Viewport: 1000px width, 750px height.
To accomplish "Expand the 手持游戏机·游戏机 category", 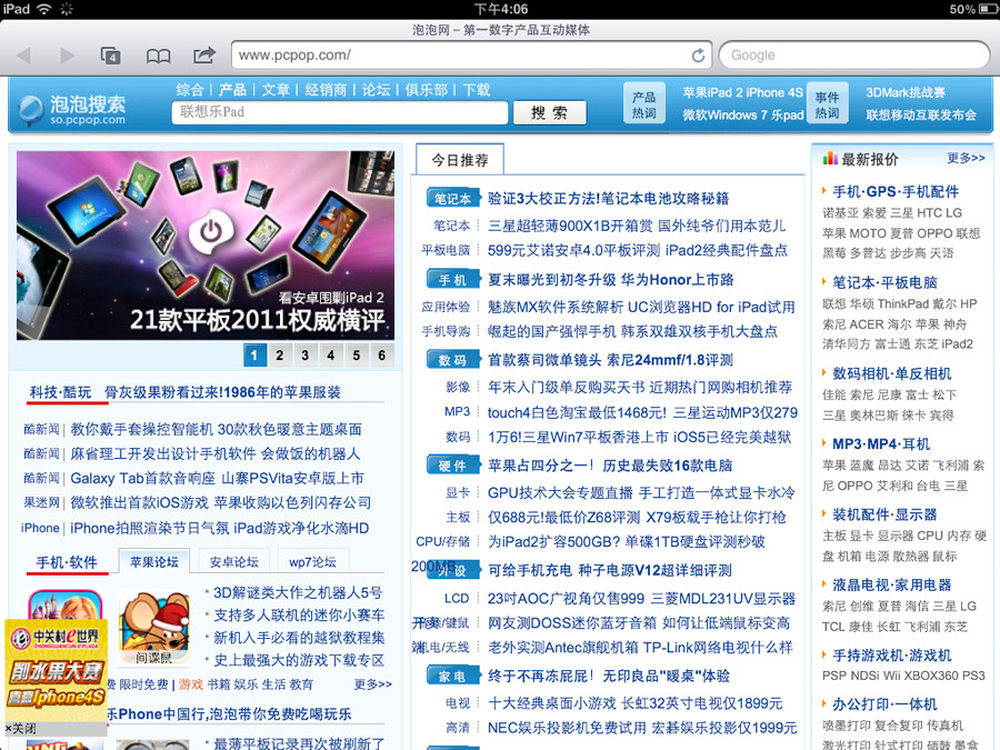I will pos(892,656).
